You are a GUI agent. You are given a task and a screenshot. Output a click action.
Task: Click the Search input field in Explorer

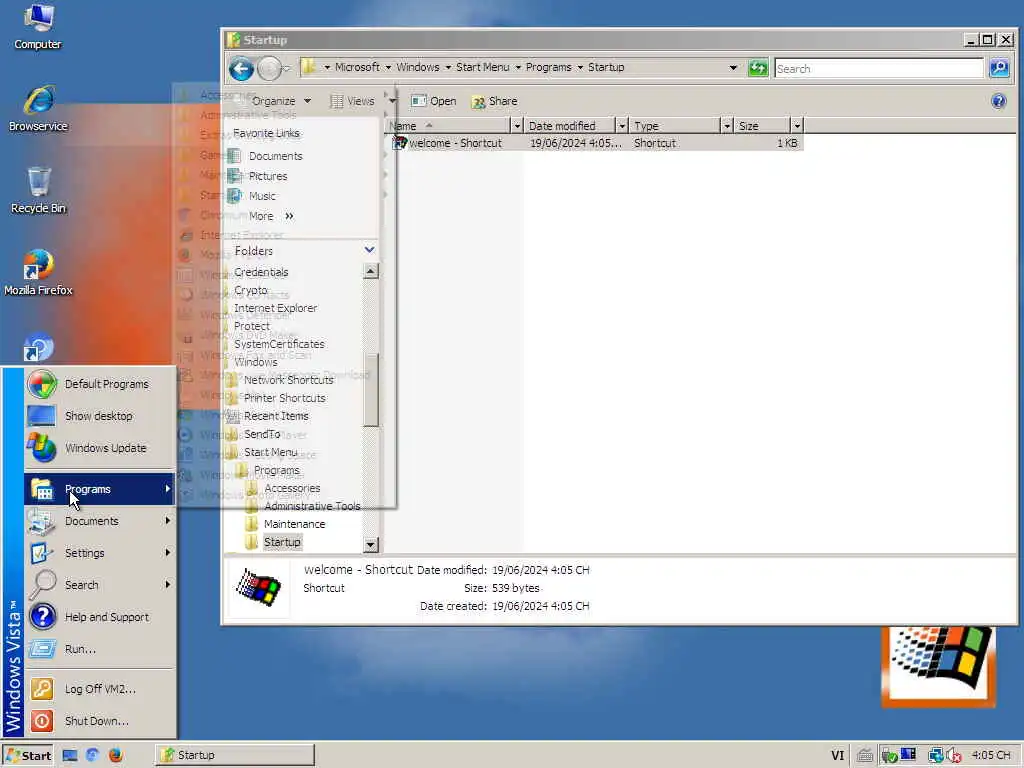click(879, 68)
